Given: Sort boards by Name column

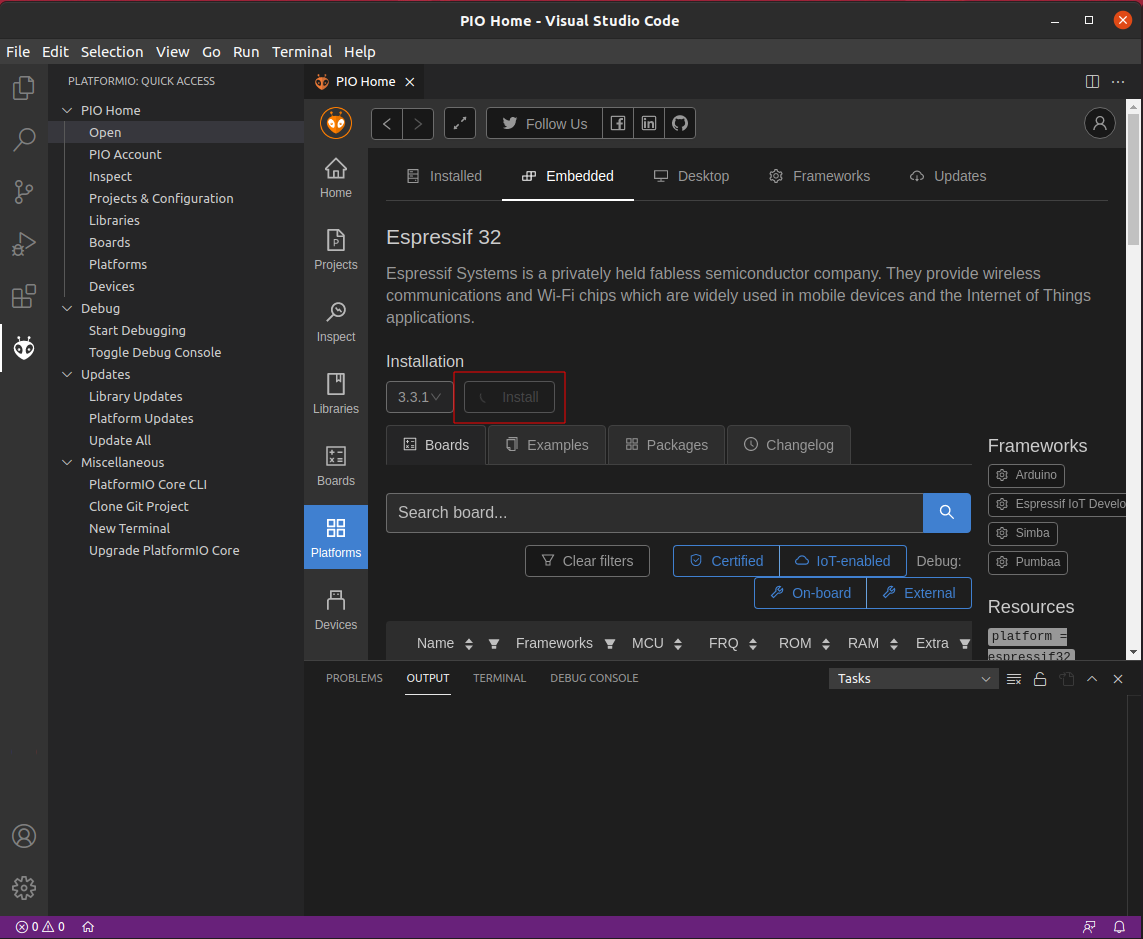Looking at the screenshot, I should click(469, 644).
